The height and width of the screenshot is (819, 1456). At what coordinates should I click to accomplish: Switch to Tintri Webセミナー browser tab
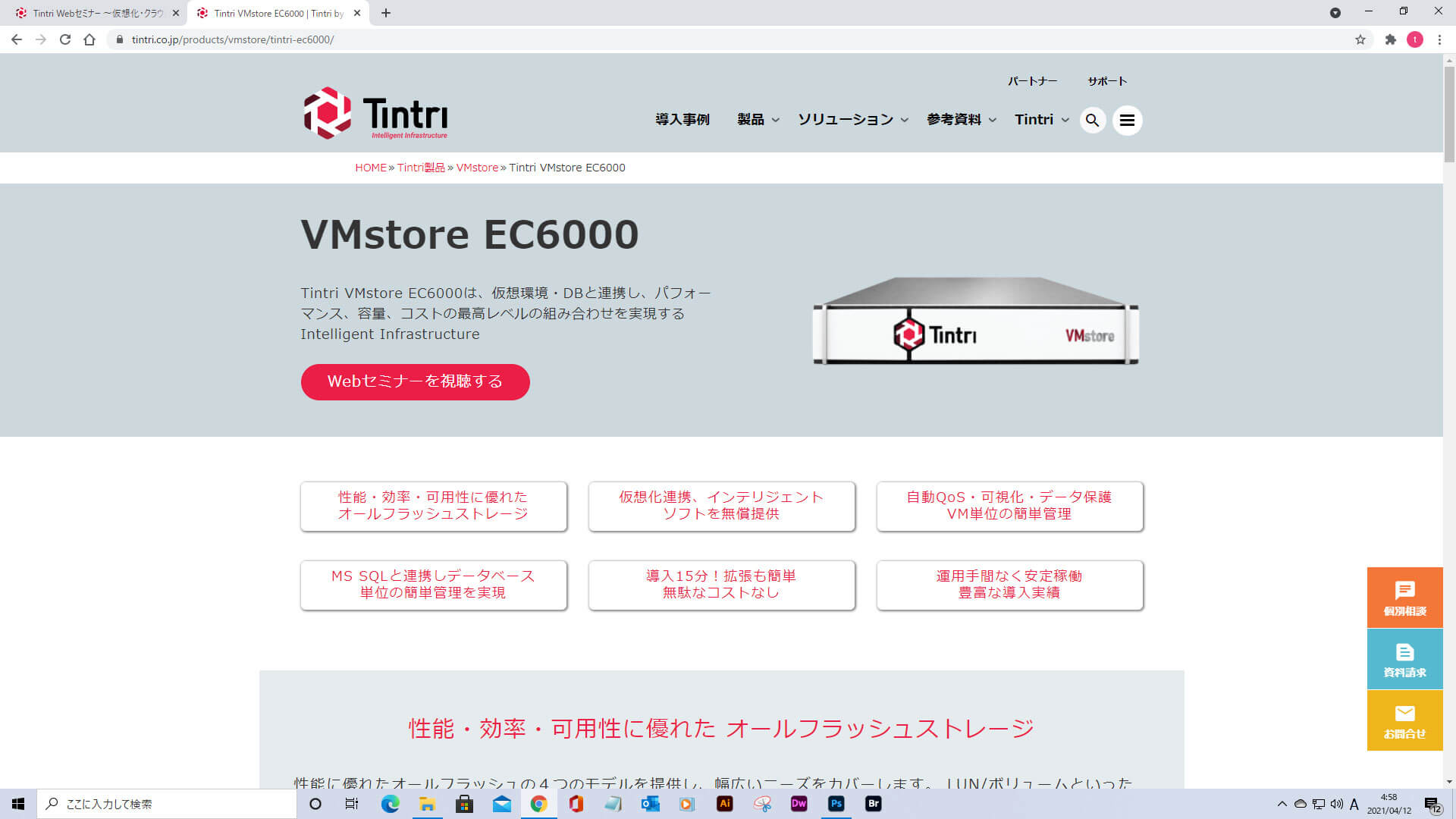coord(97,13)
